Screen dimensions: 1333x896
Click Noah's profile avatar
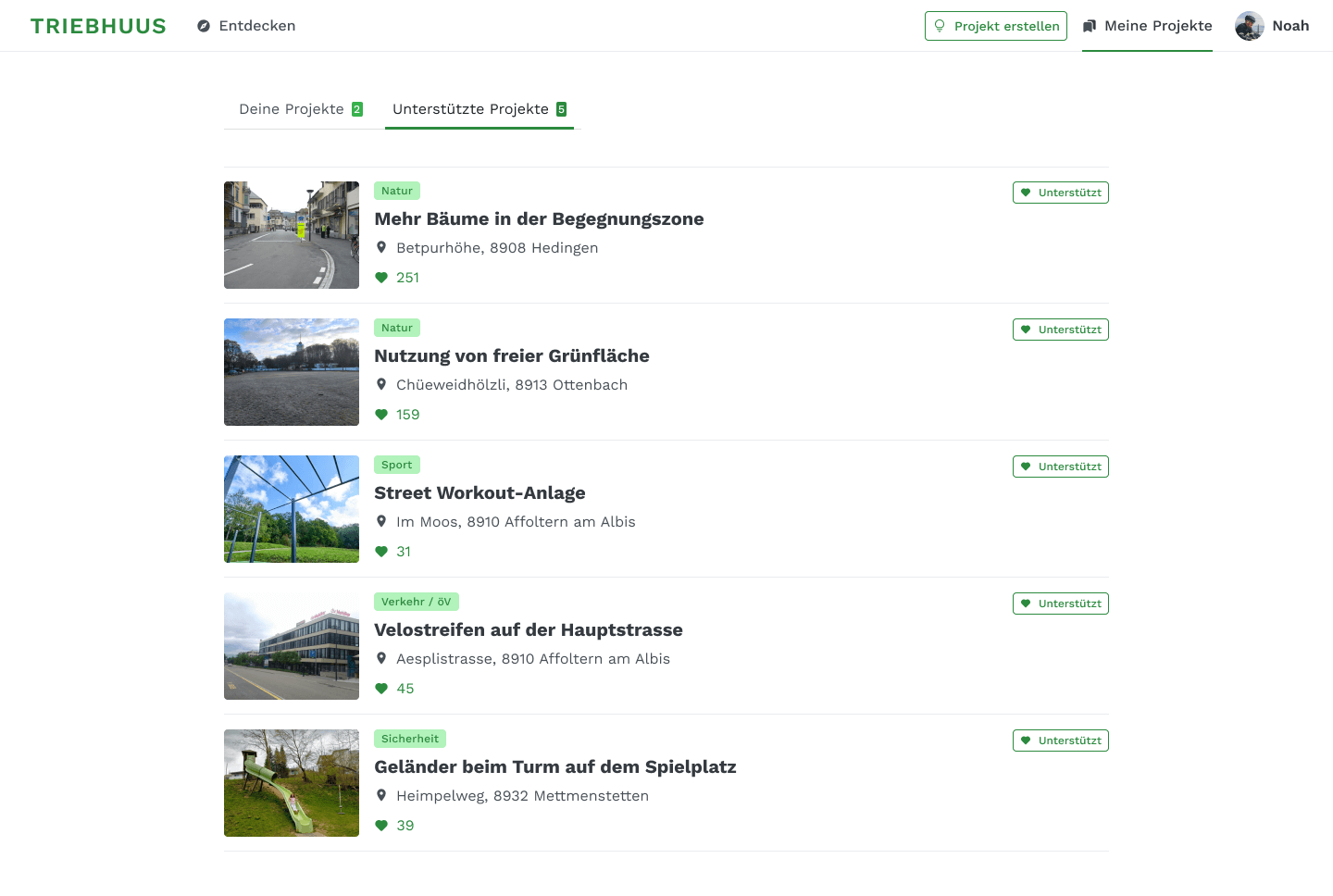coord(1249,26)
